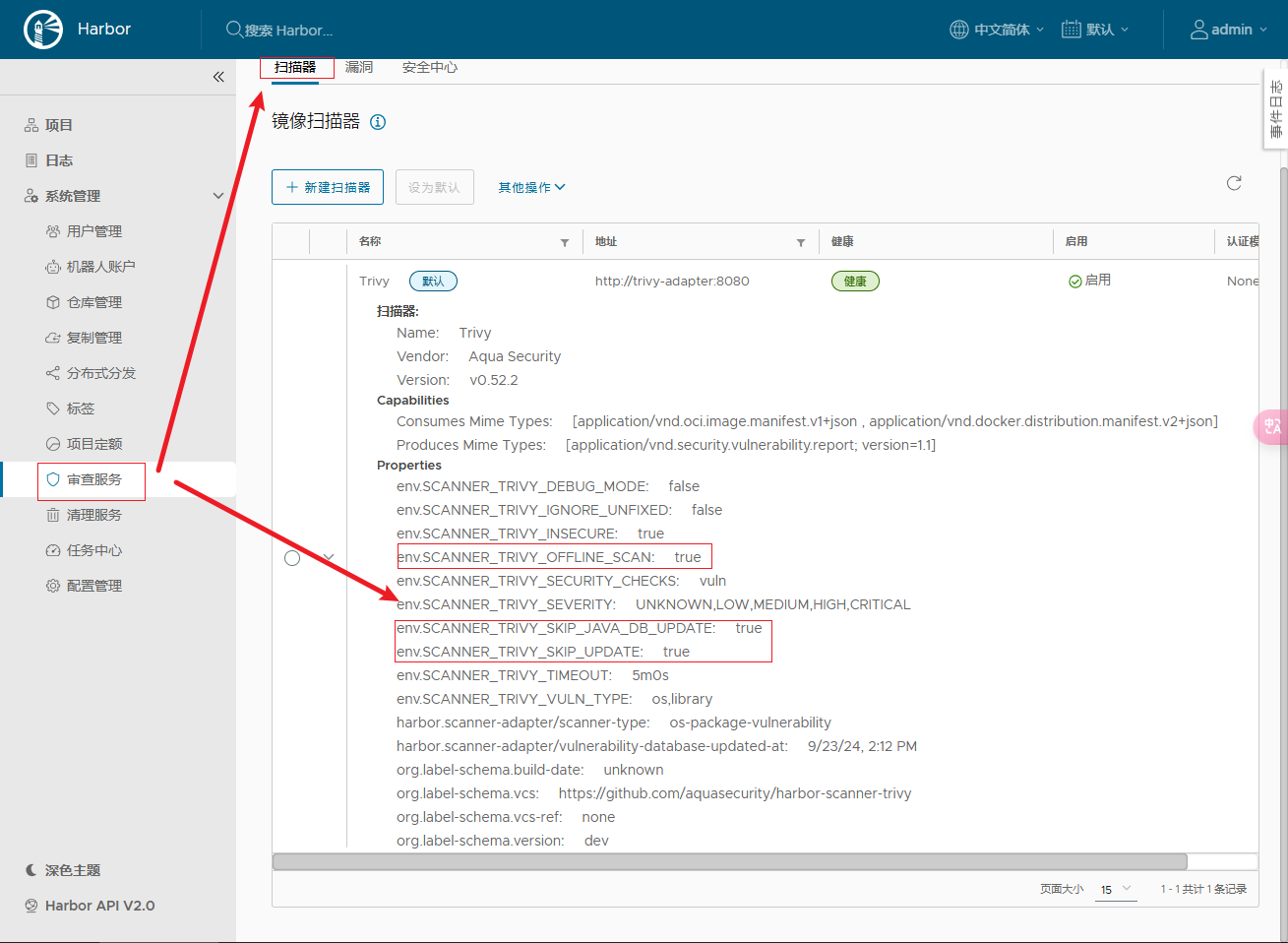
Task: Open the 默认 date format dropdown
Action: [1108, 30]
